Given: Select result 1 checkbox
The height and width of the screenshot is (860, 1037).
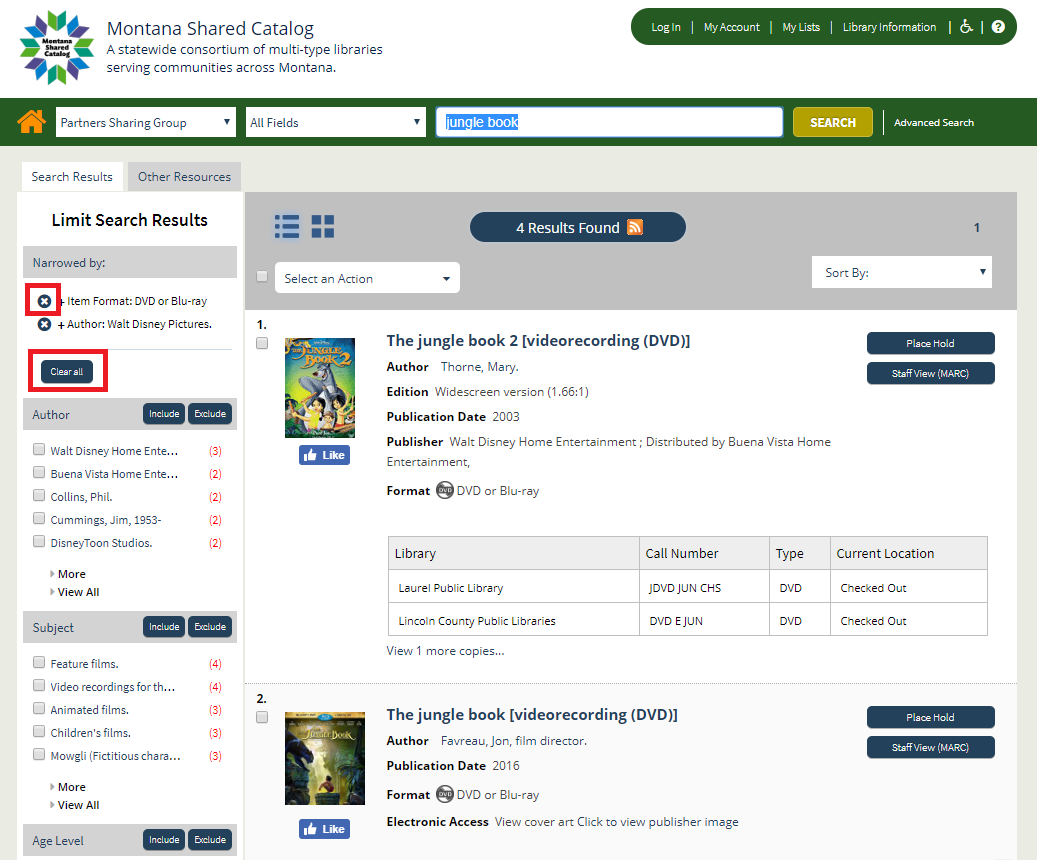Looking at the screenshot, I should (x=262, y=343).
